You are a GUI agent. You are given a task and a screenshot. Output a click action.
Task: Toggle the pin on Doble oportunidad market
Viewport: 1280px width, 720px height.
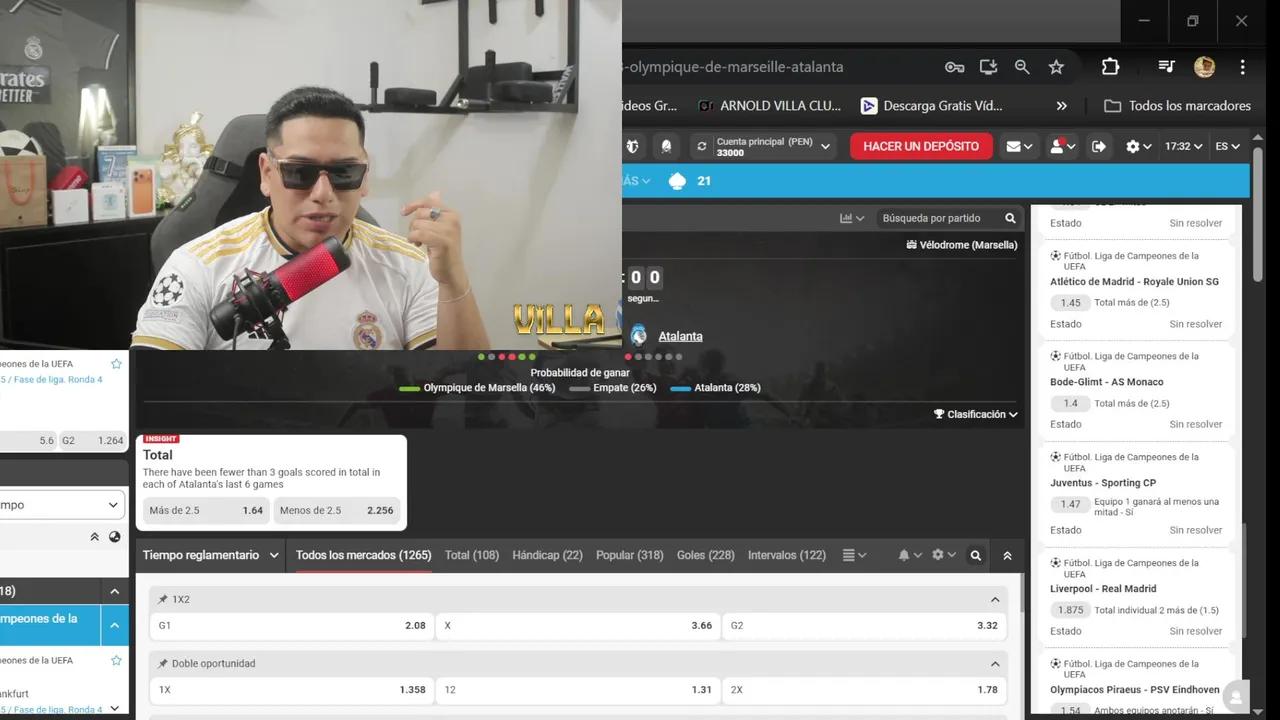[162, 663]
